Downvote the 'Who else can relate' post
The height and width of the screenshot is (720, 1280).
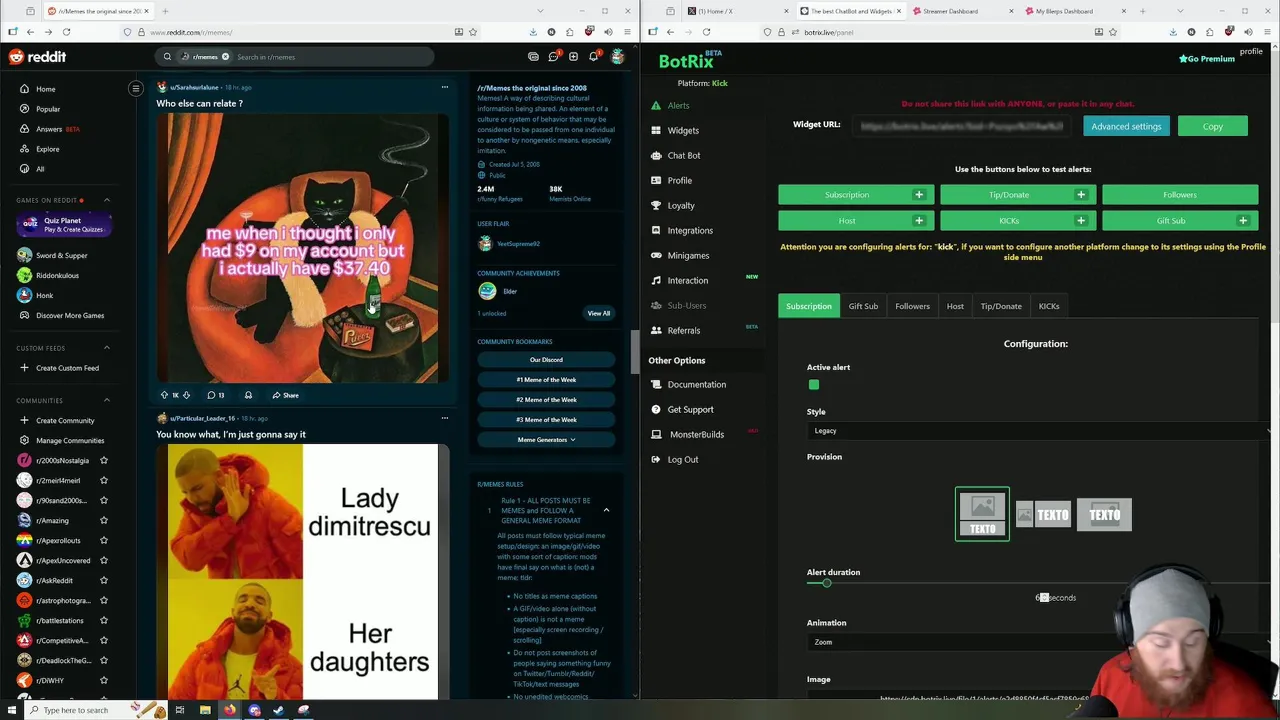[186, 395]
